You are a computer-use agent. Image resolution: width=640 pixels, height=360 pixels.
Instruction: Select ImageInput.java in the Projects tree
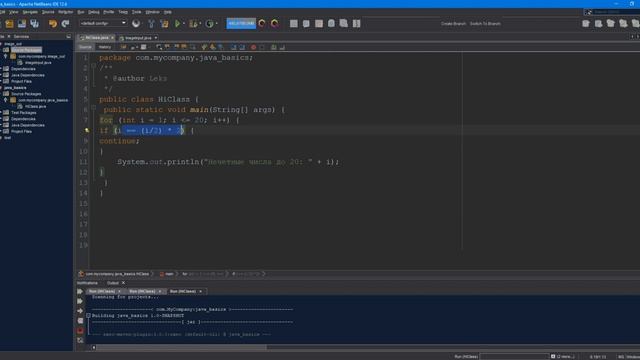coord(38,62)
